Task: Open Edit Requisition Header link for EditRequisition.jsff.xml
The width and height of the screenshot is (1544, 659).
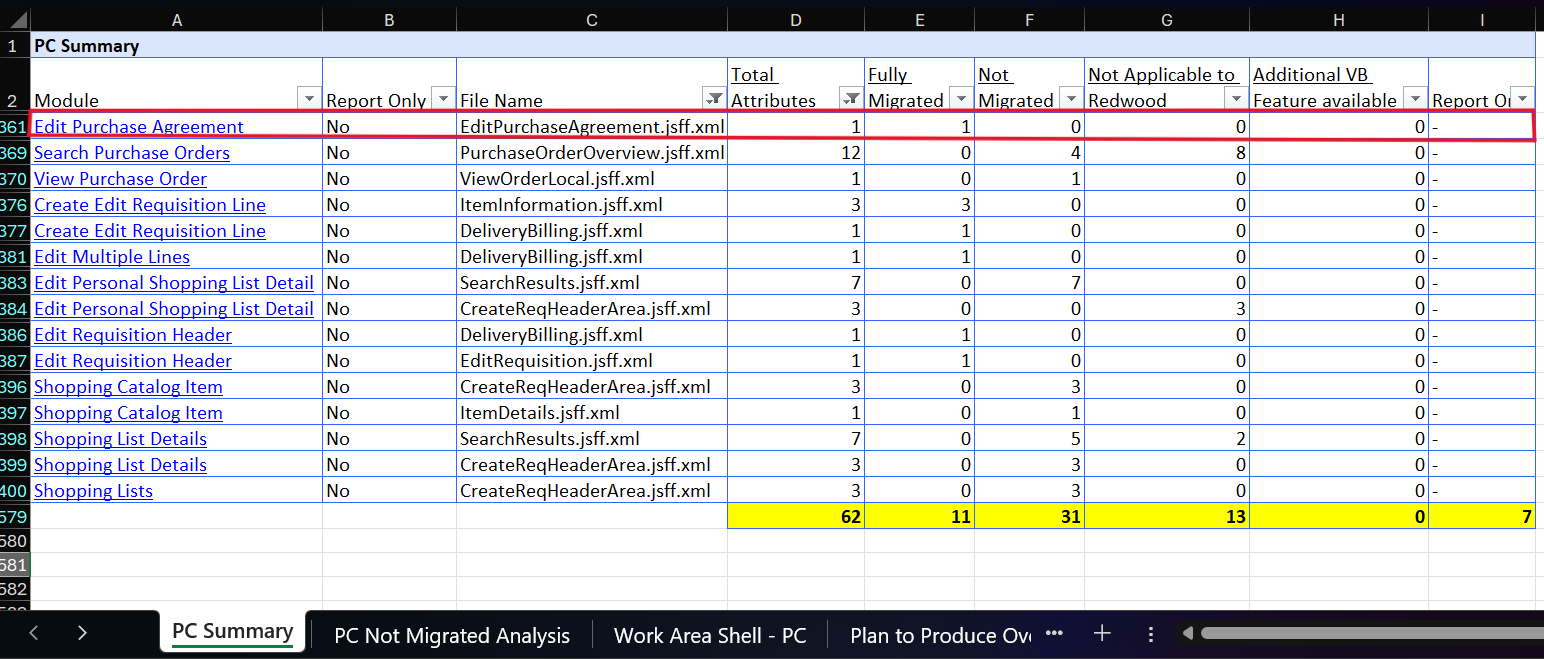Action: pos(133,361)
